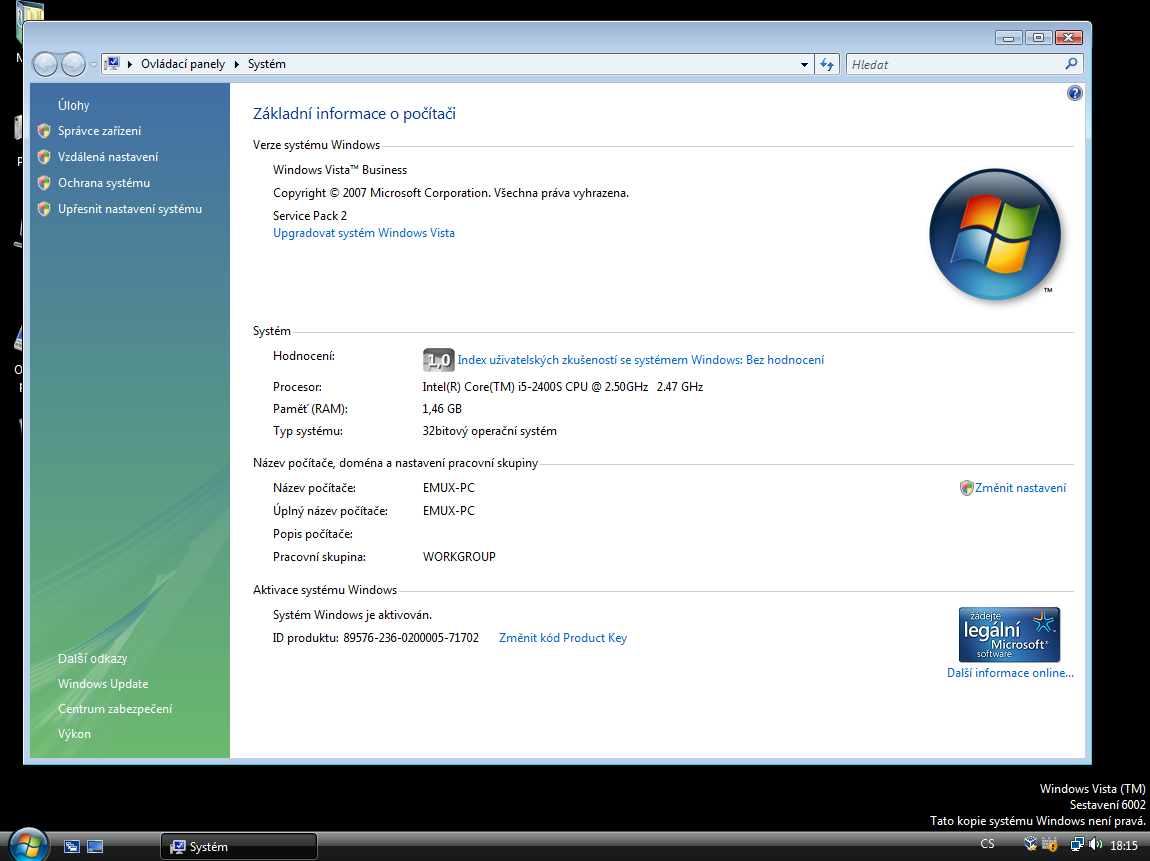1150x861 pixels.
Task: Click the computer icon in the address bar
Action: tap(112, 64)
